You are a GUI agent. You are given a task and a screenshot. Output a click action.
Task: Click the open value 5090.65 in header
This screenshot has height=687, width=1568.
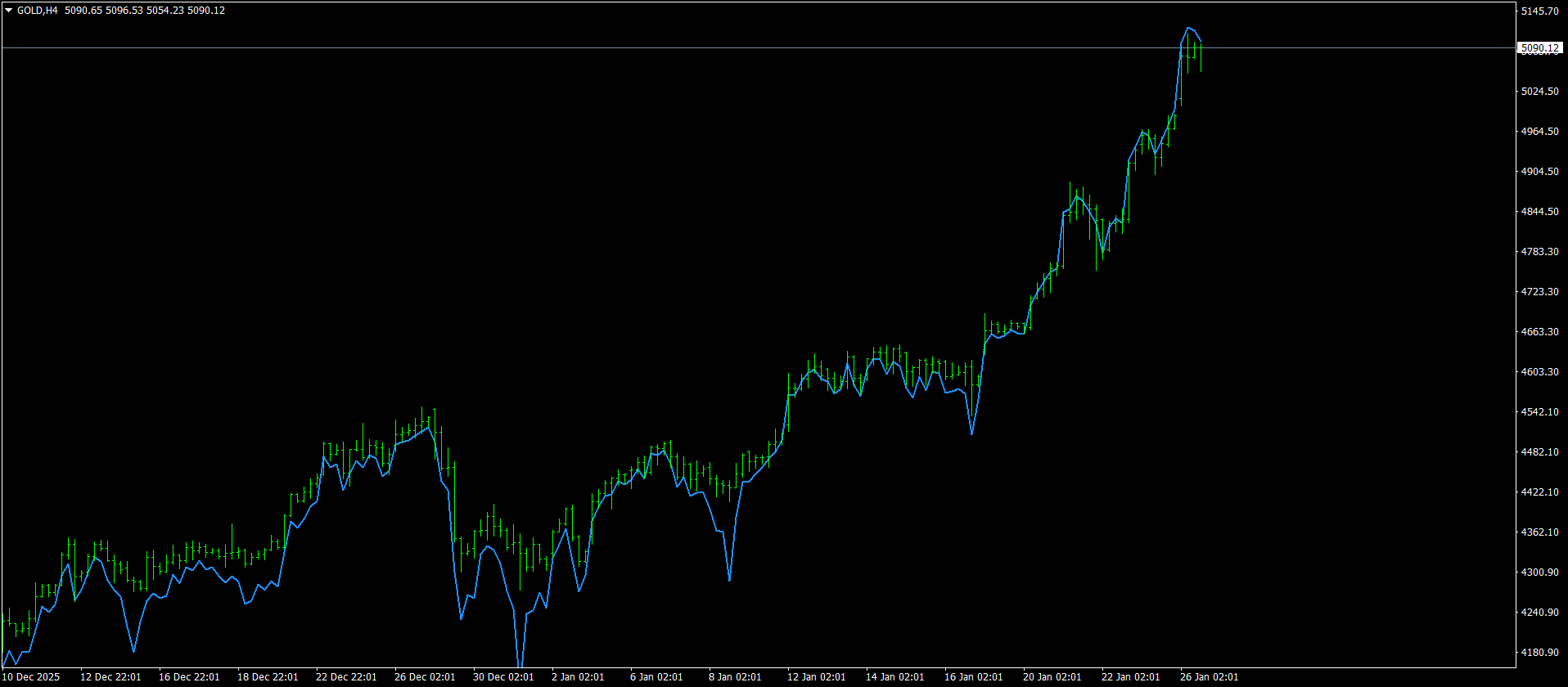[83, 11]
